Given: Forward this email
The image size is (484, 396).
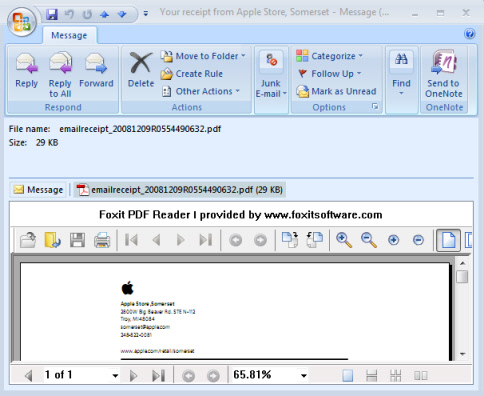Looking at the screenshot, I should tap(96, 70).
